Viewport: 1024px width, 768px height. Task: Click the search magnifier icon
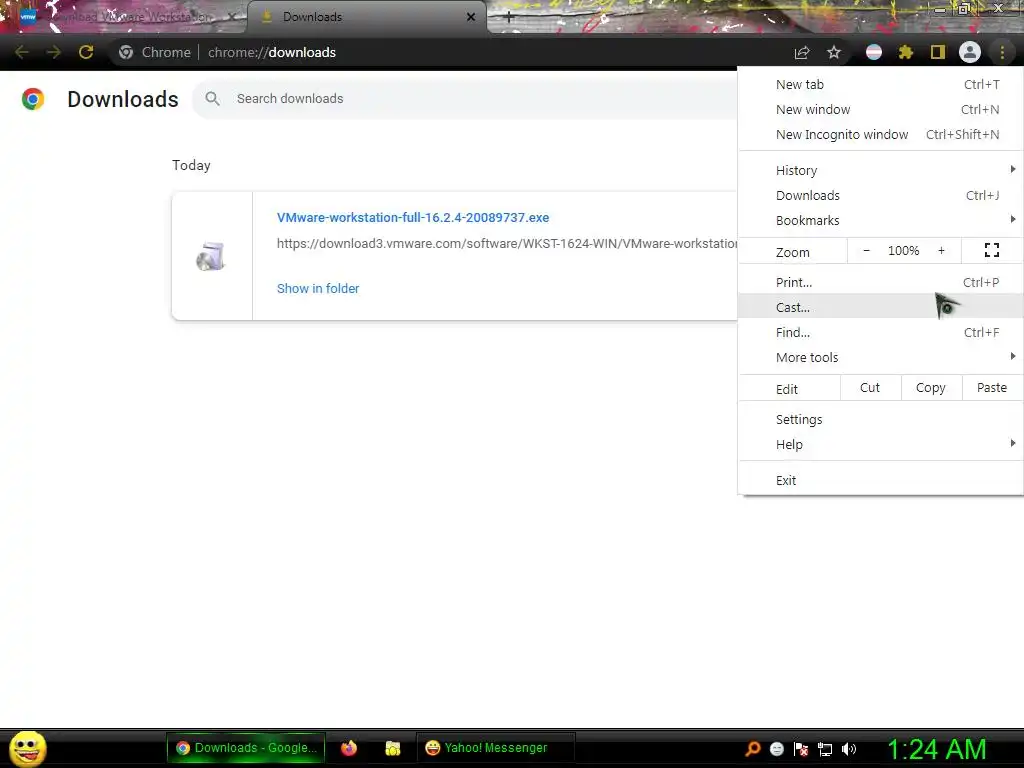tap(212, 99)
